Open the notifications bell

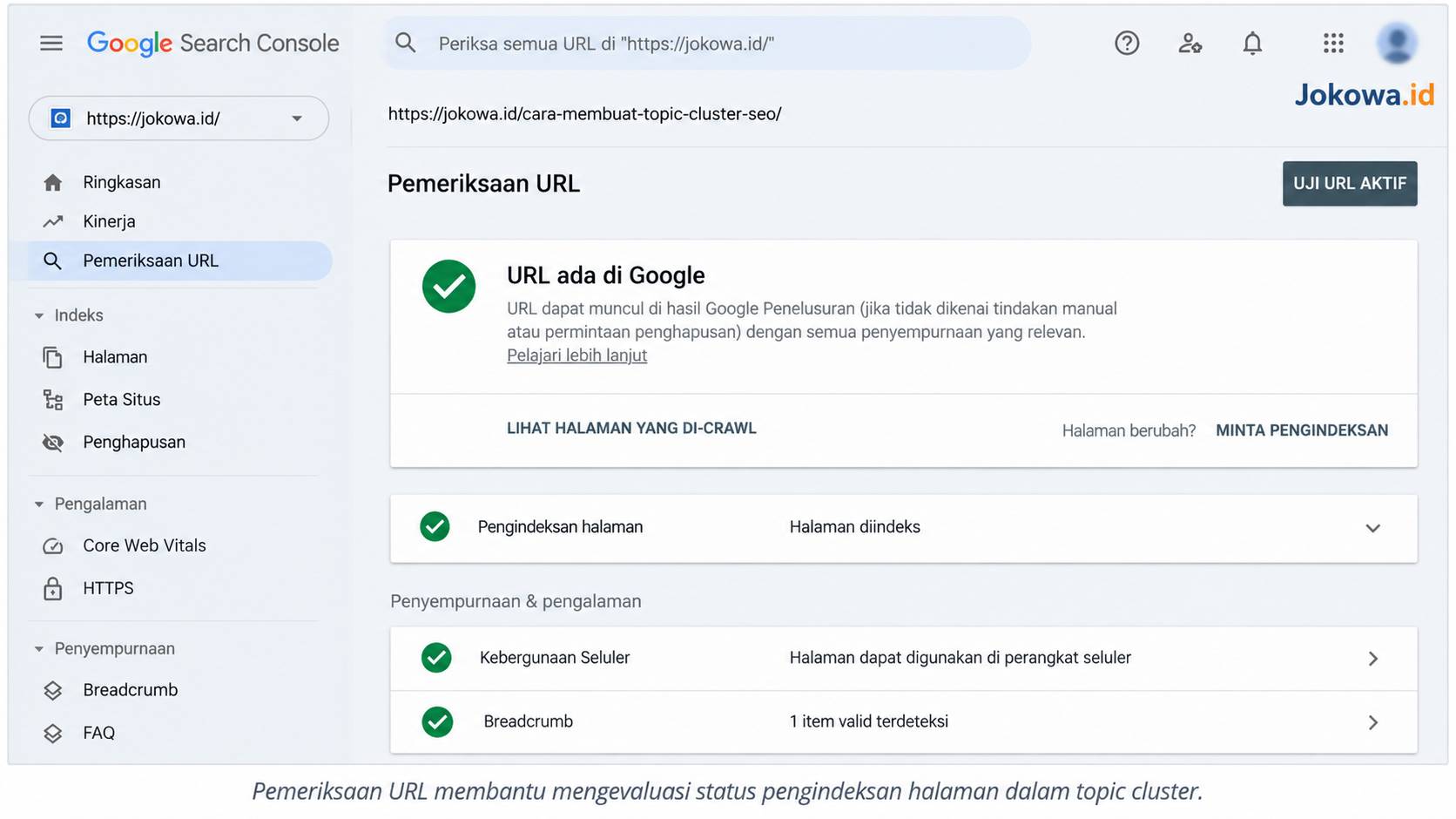click(1252, 43)
